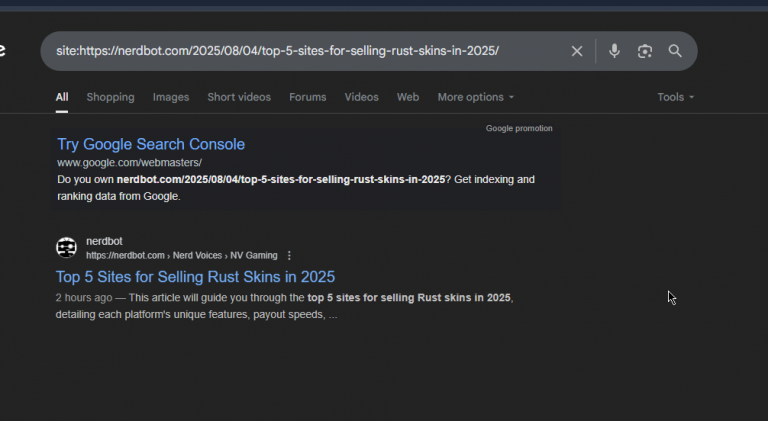768x421 pixels.
Task: Click the nerdbot site favicon
Action: (66, 248)
